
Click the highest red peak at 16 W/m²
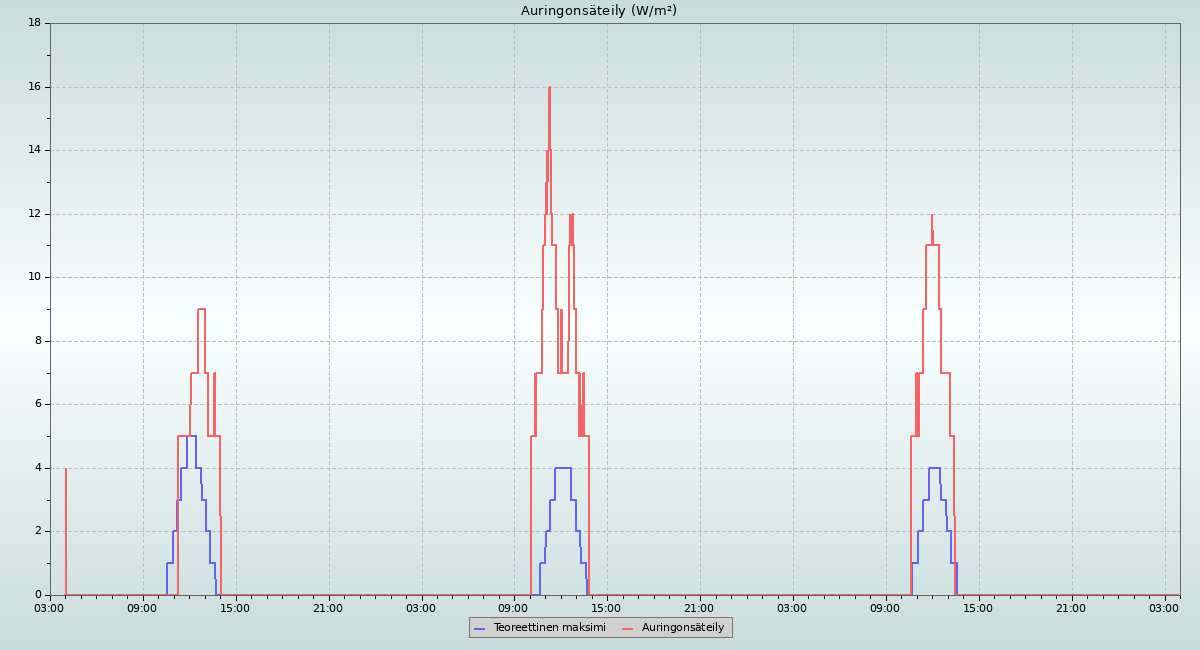tap(549, 88)
